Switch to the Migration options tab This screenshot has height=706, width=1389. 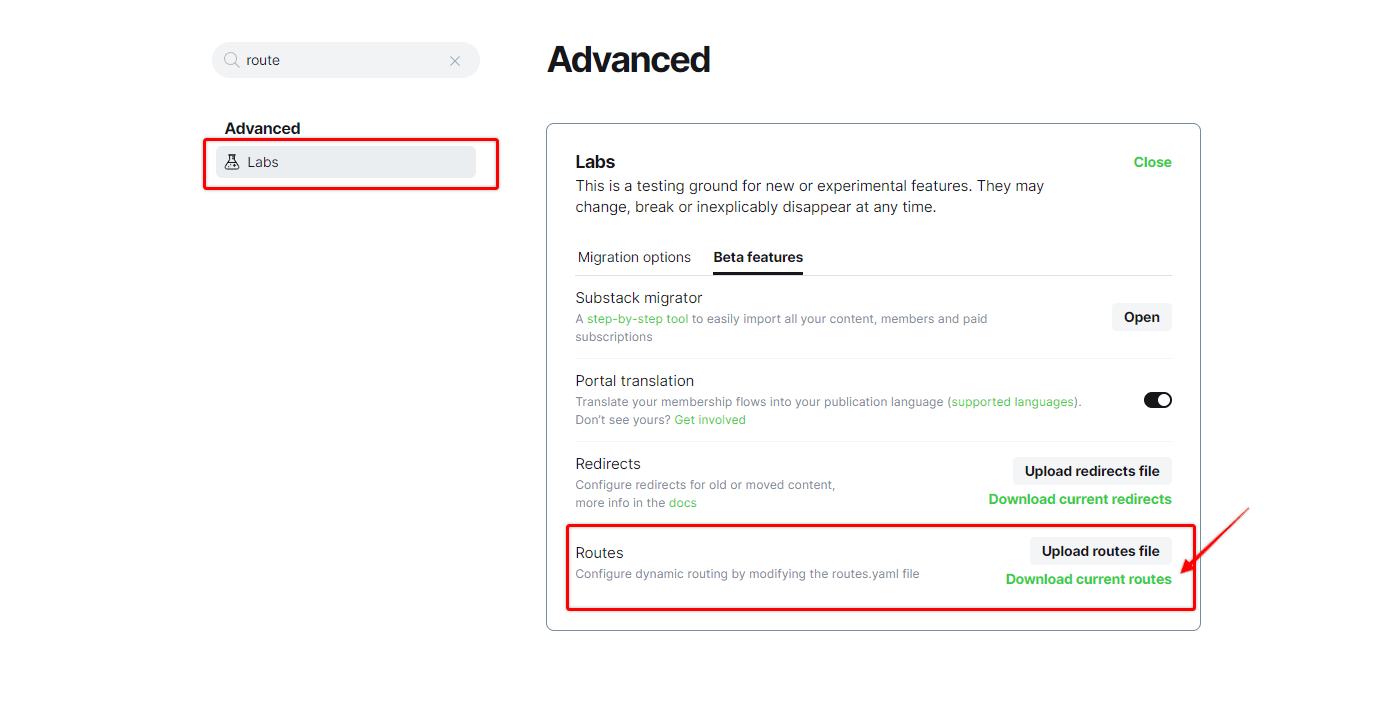634,257
